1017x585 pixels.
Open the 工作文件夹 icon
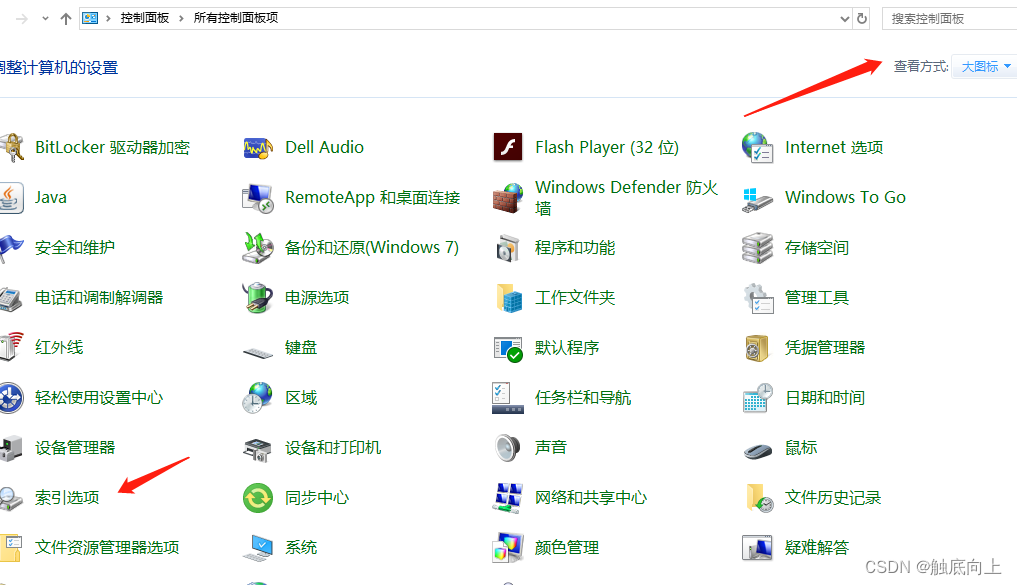(x=509, y=298)
